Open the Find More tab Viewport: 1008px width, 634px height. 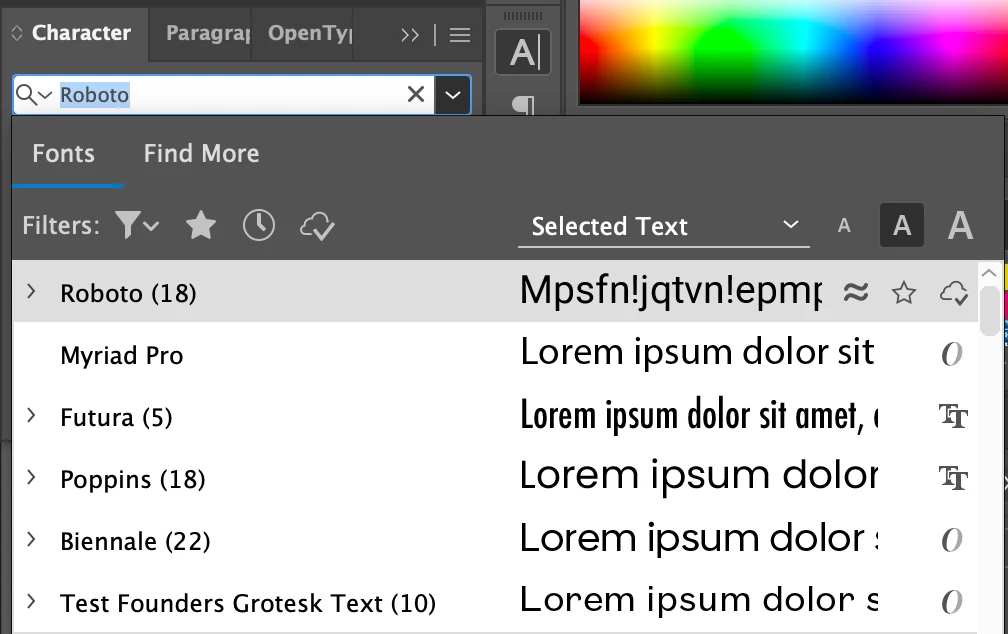[201, 154]
